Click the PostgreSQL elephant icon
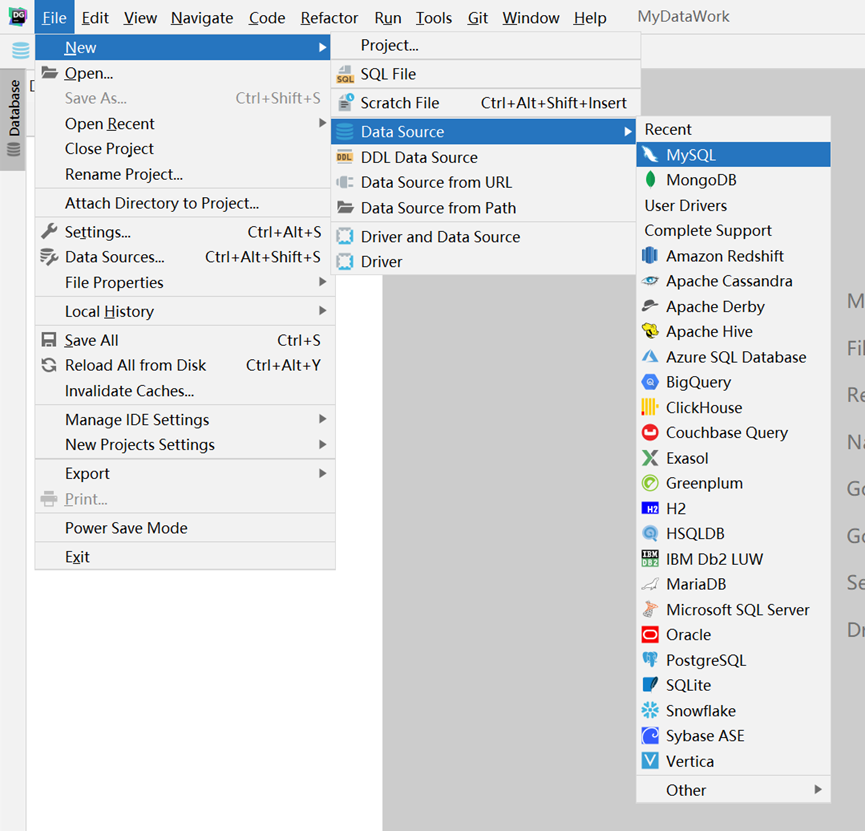Viewport: 865px width, 831px height. point(650,660)
